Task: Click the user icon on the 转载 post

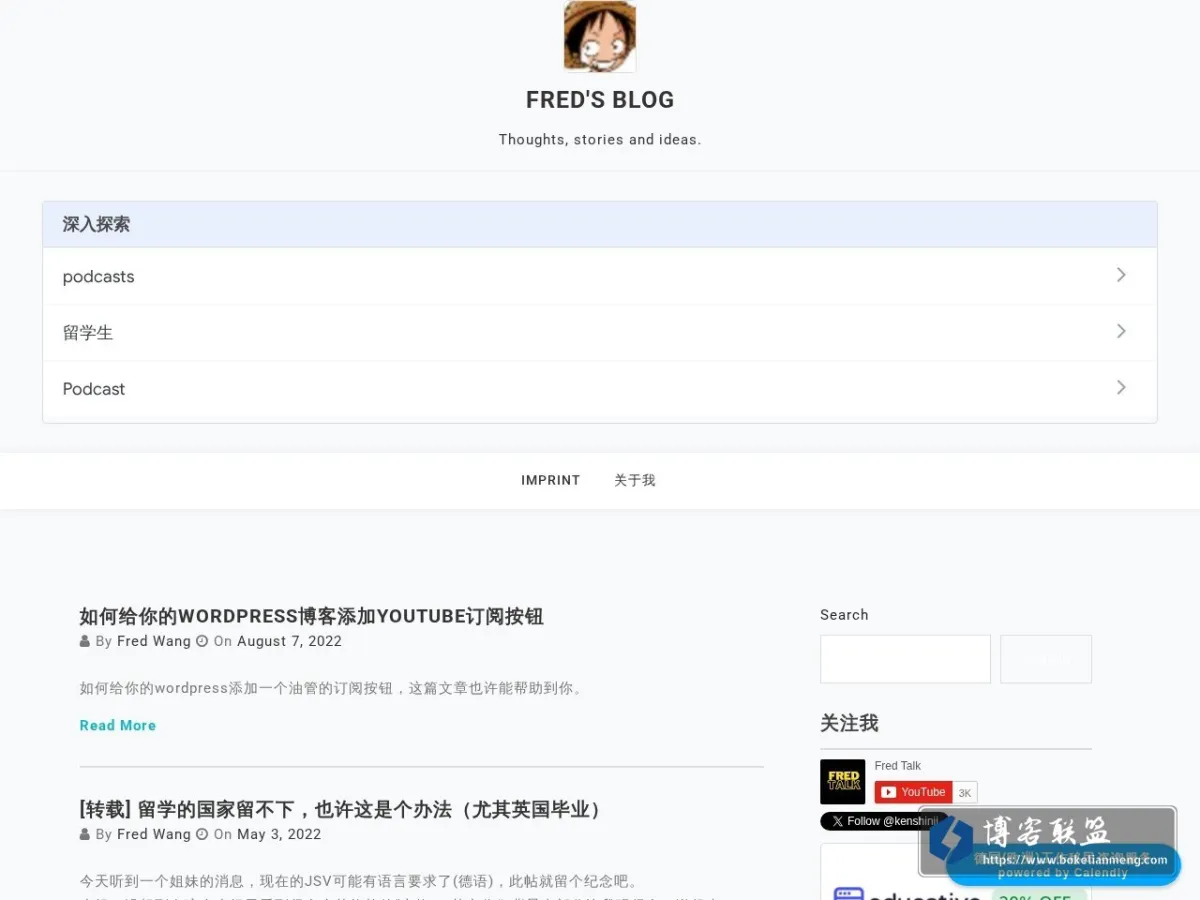Action: coord(85,834)
